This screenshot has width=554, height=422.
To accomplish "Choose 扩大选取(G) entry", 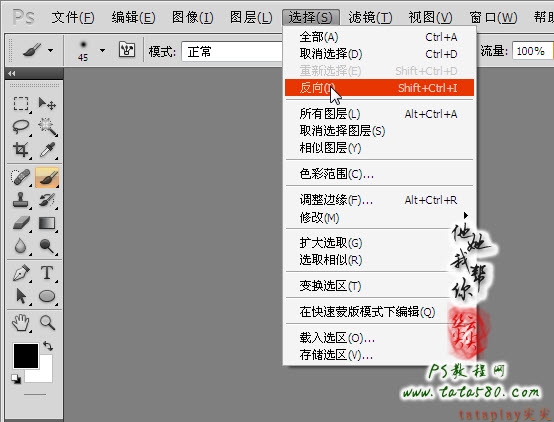I will point(379,243).
